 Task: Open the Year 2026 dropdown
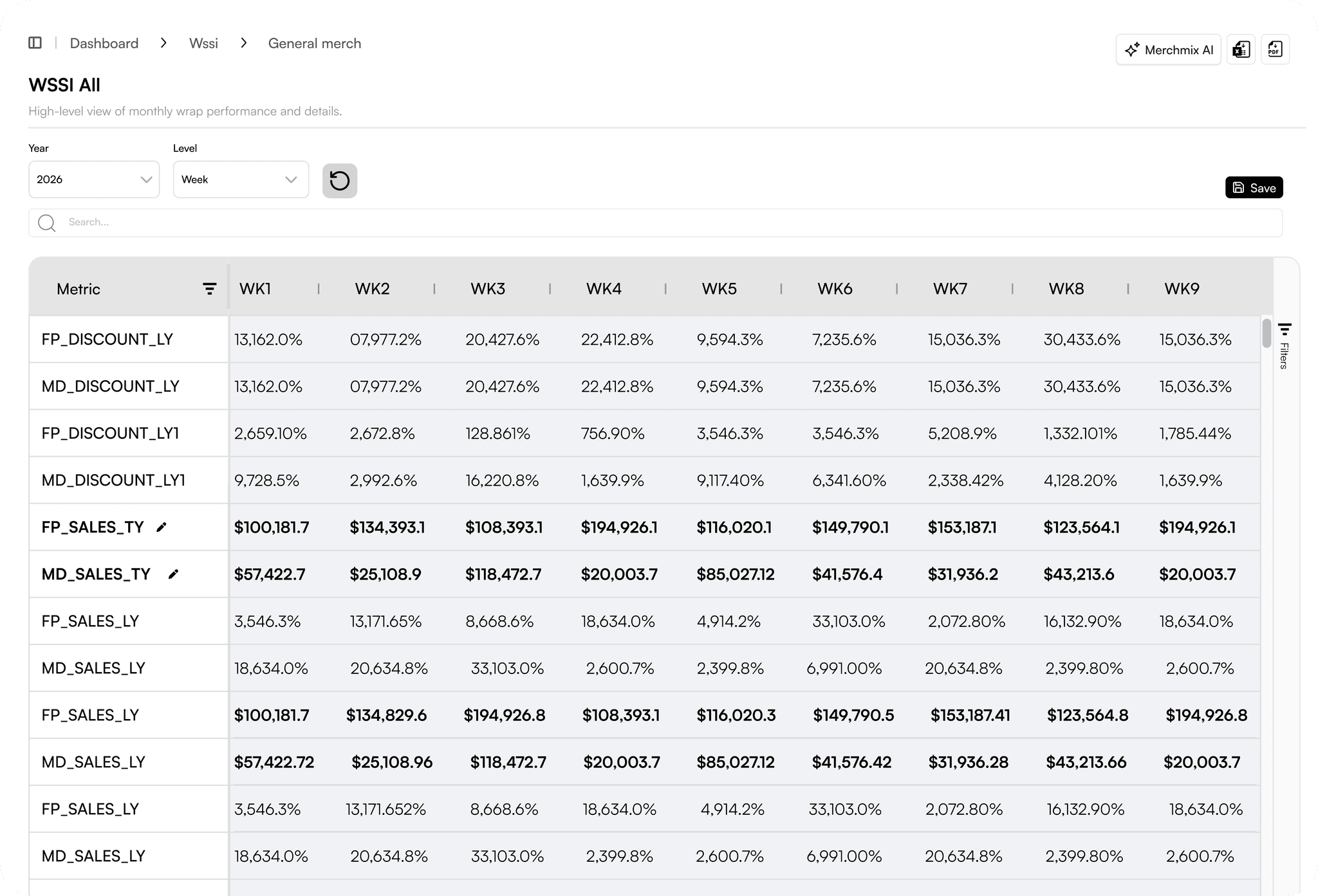[x=94, y=179]
